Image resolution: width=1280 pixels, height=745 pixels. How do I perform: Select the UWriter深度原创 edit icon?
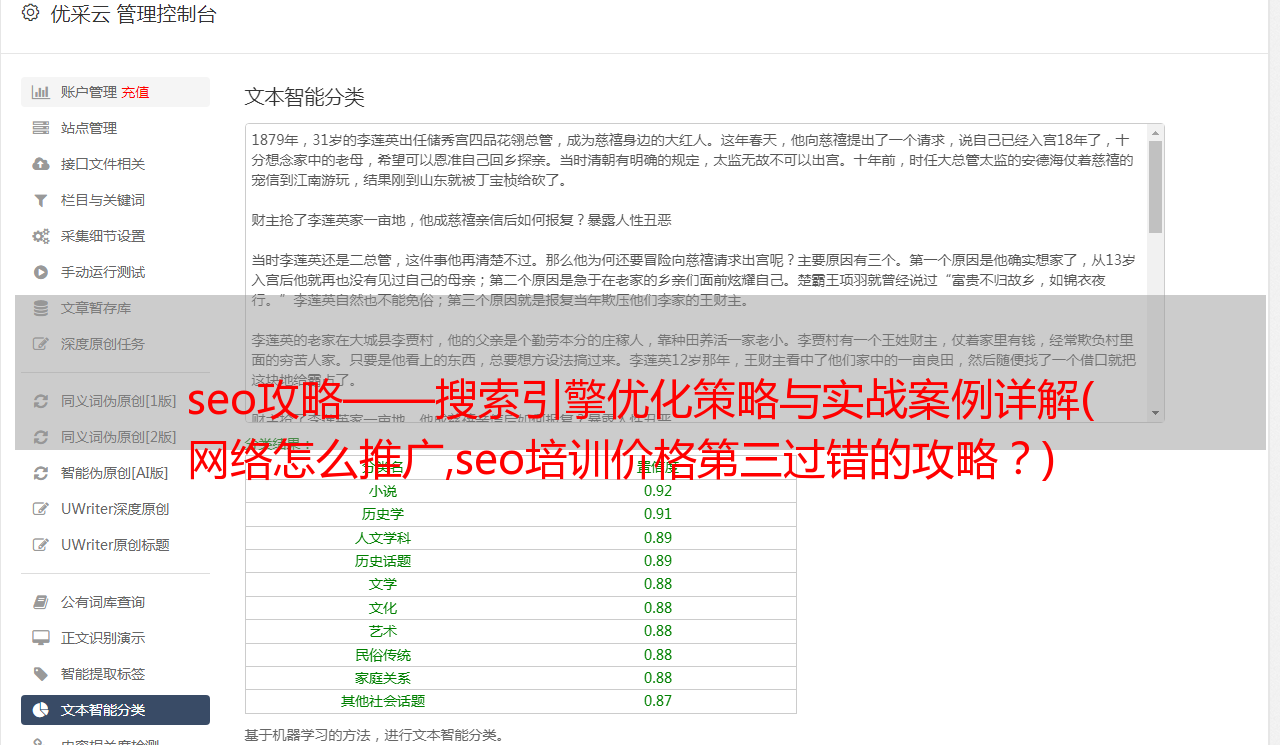click(41, 509)
